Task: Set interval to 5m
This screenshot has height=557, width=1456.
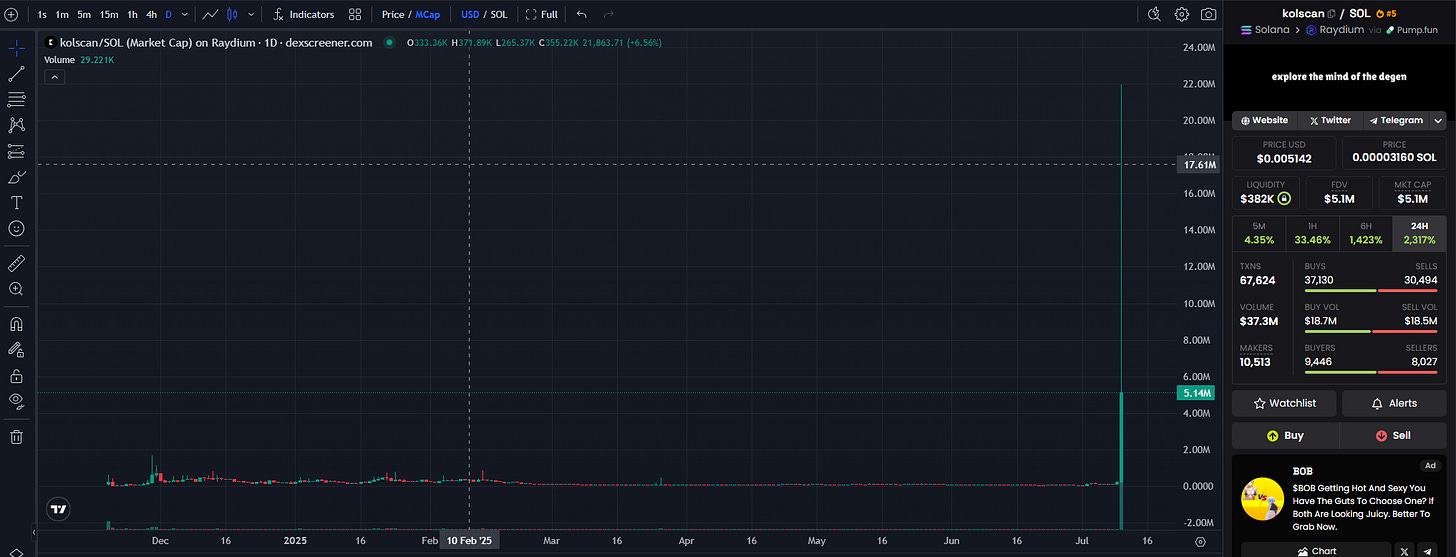Action: click(84, 15)
